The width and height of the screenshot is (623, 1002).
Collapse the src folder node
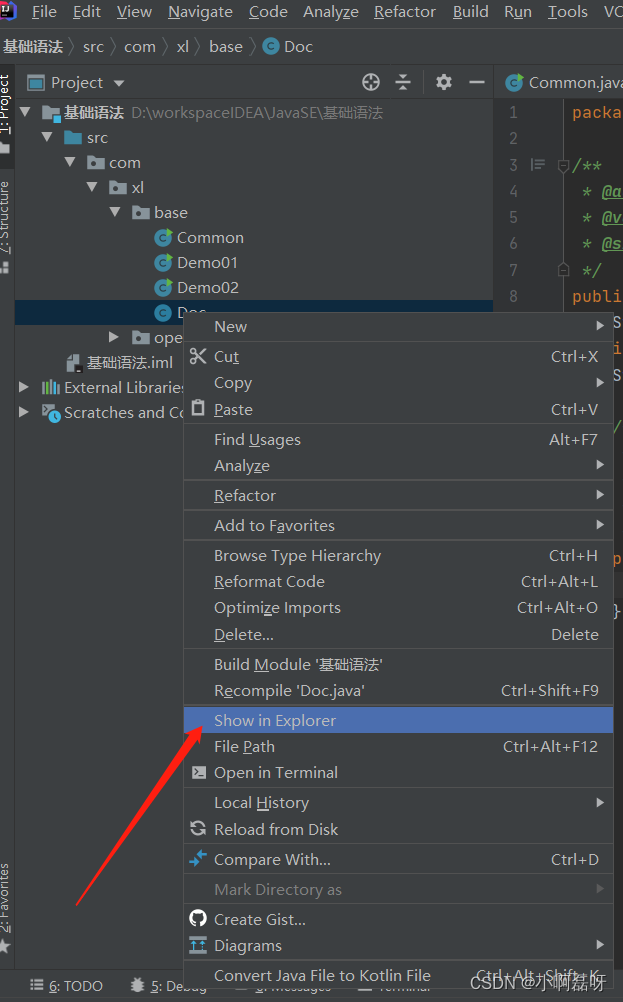47,137
